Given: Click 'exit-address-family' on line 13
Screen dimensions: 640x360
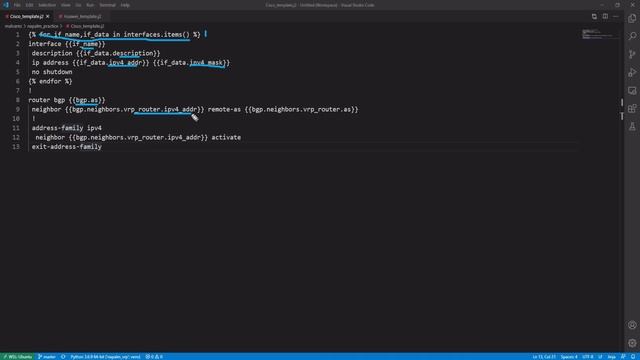Looking at the screenshot, I should tap(67, 147).
